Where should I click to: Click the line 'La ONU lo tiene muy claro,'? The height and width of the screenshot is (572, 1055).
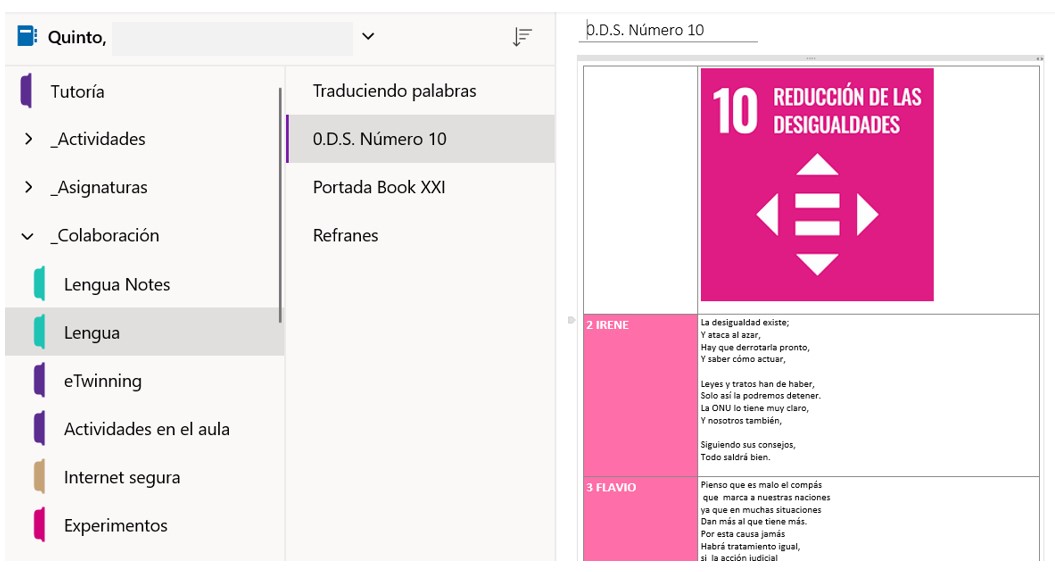coord(754,408)
